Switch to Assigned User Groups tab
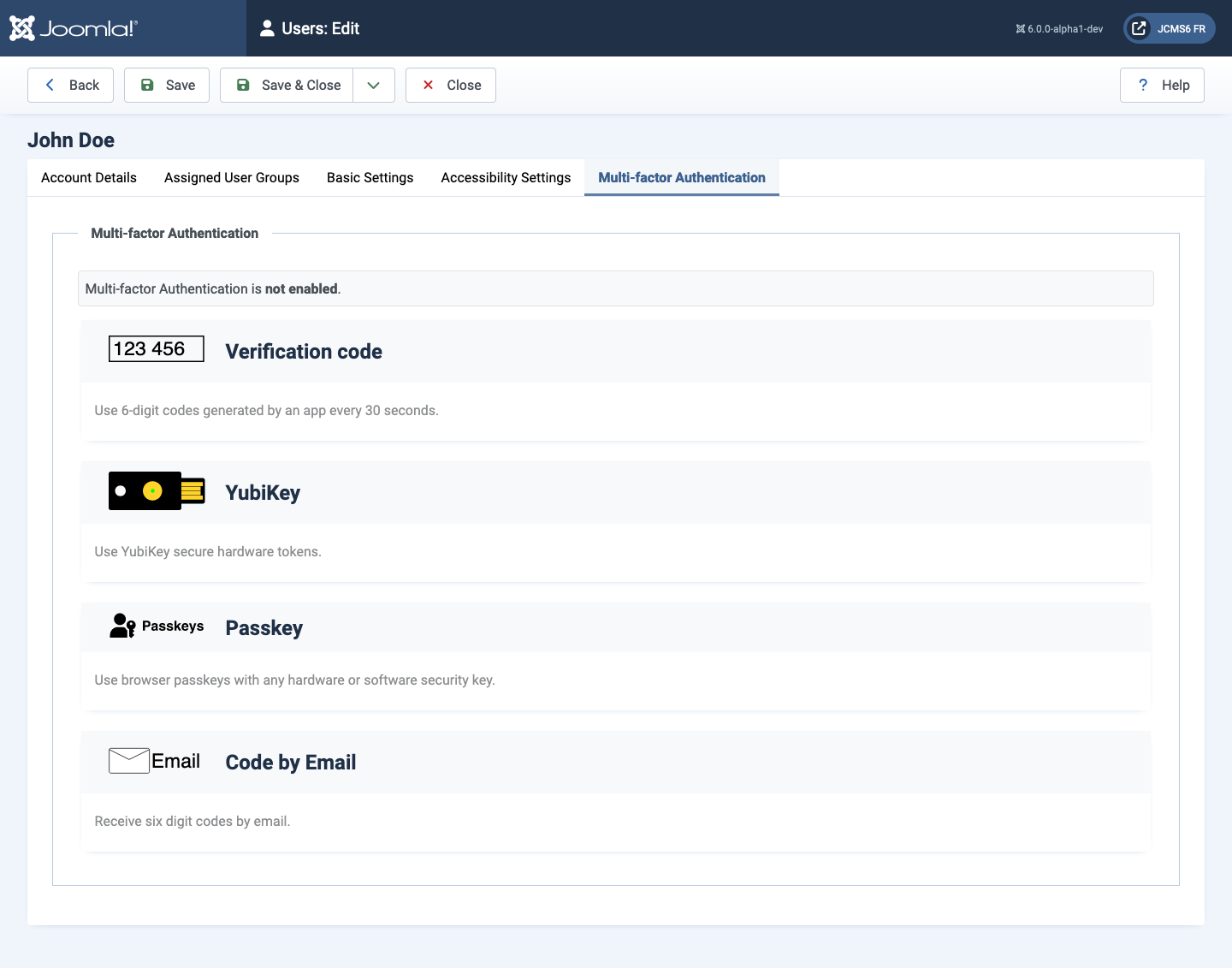This screenshot has height=968, width=1232. coord(232,177)
